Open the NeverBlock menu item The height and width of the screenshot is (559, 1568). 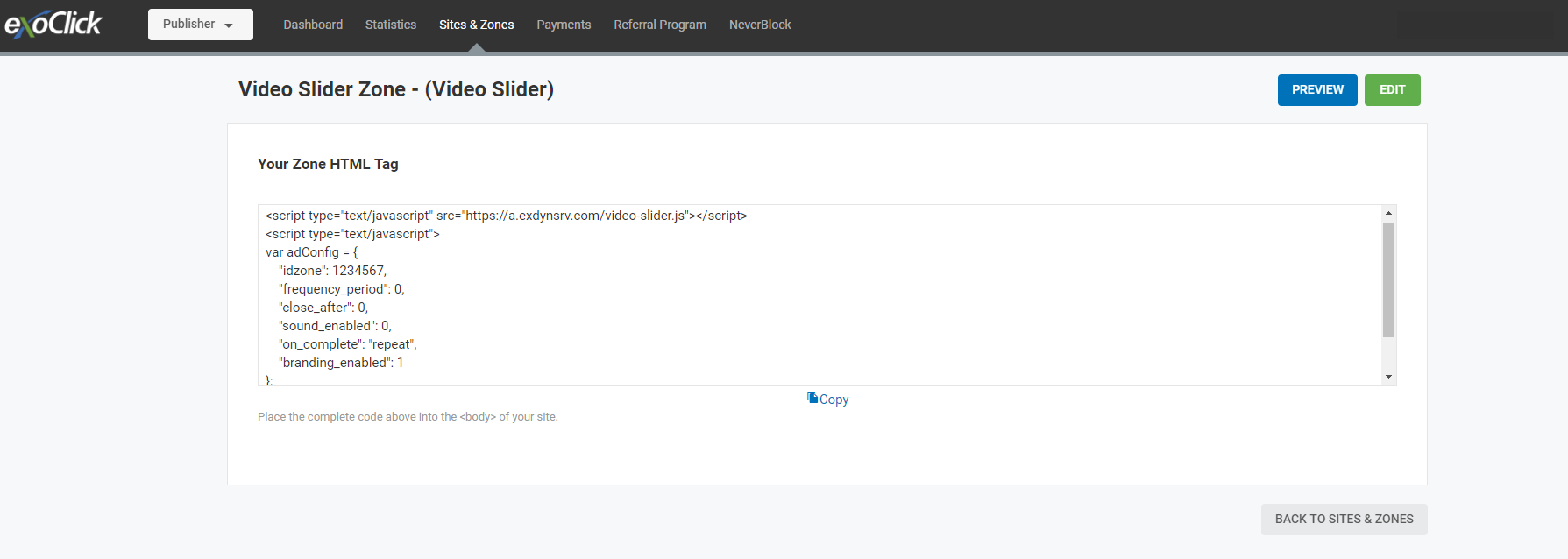pyautogui.click(x=760, y=25)
